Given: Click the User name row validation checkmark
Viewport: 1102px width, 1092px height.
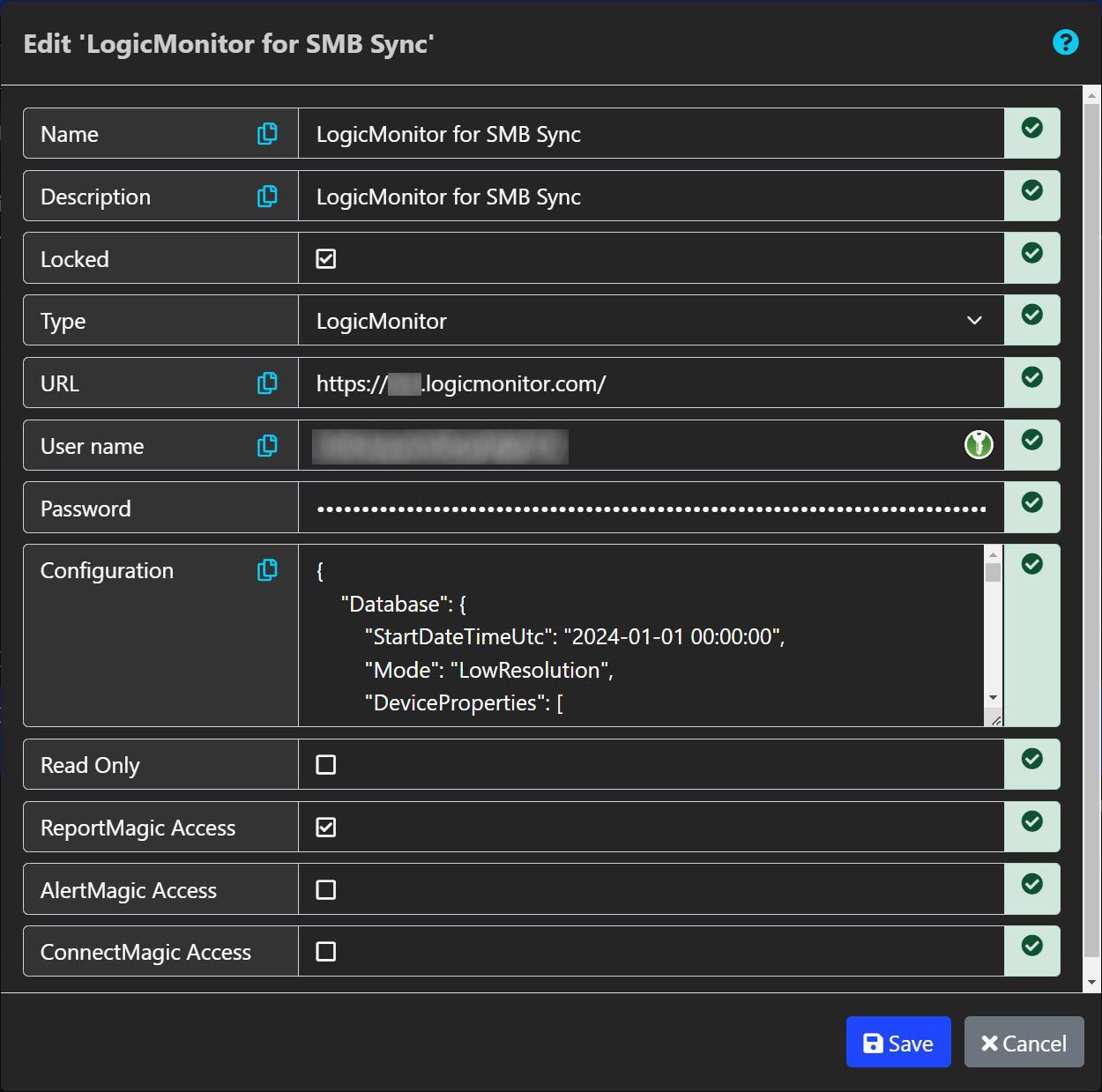Looking at the screenshot, I should tap(1032, 440).
